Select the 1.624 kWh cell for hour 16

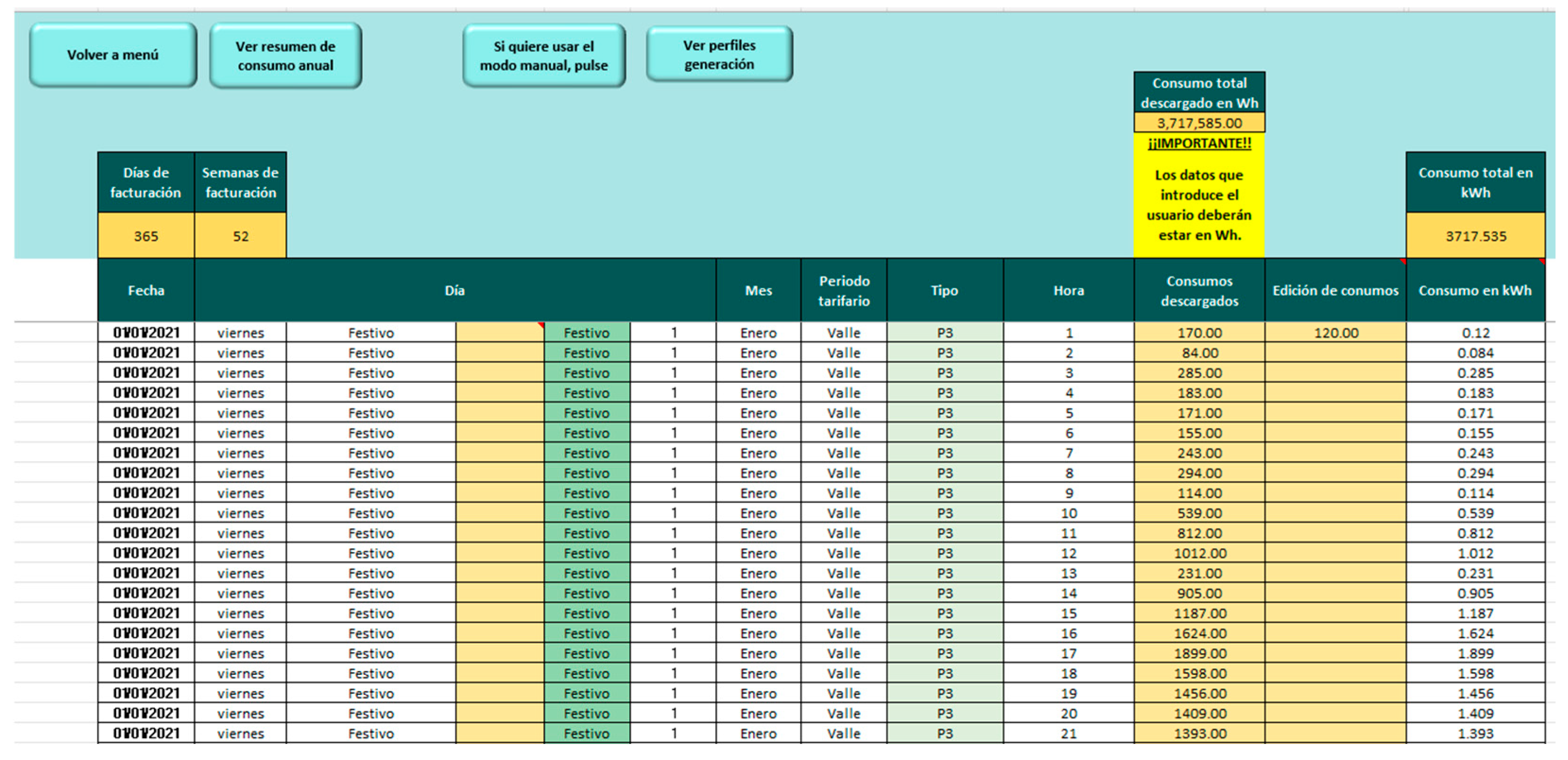click(x=1475, y=633)
